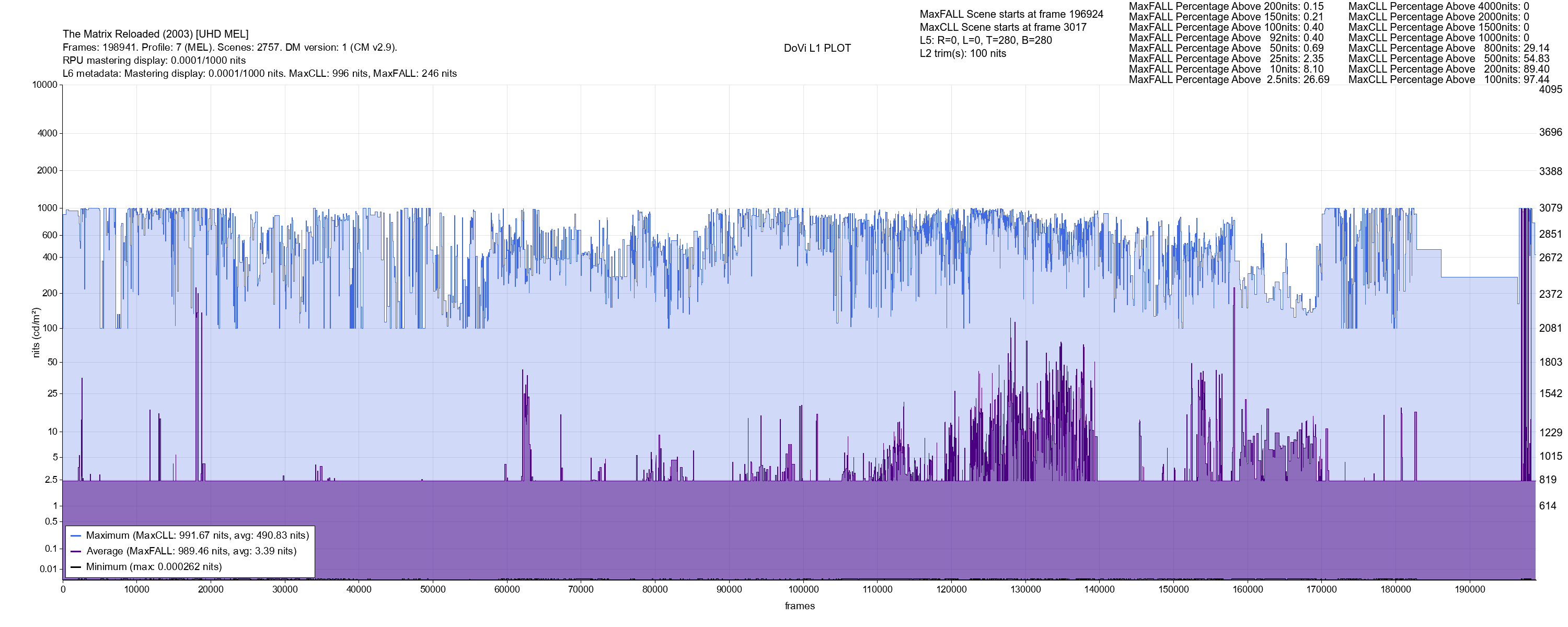Click the 100000 tick on frames axis
The image size is (1568, 627).
(x=803, y=590)
